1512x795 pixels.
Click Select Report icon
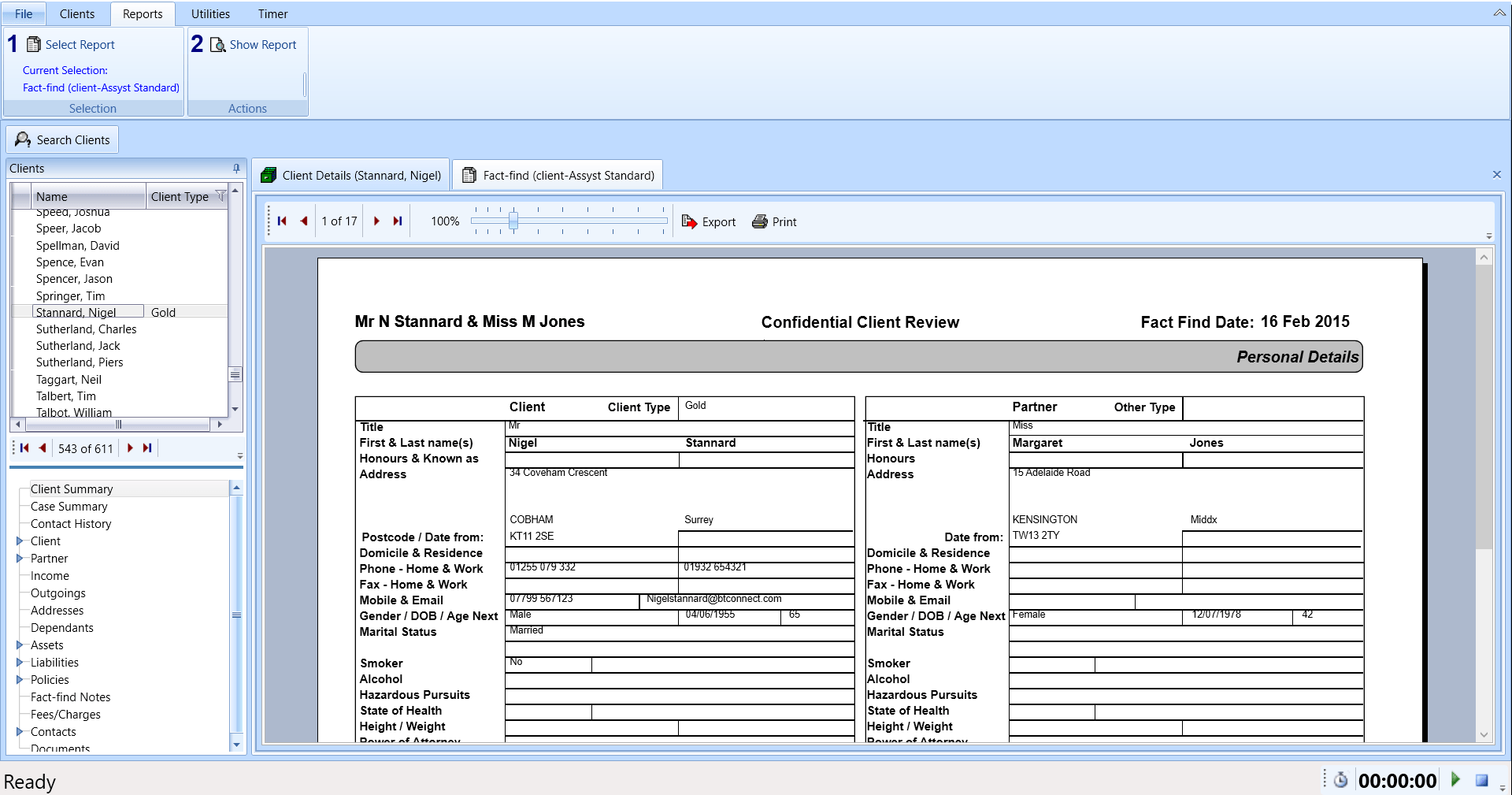point(34,45)
